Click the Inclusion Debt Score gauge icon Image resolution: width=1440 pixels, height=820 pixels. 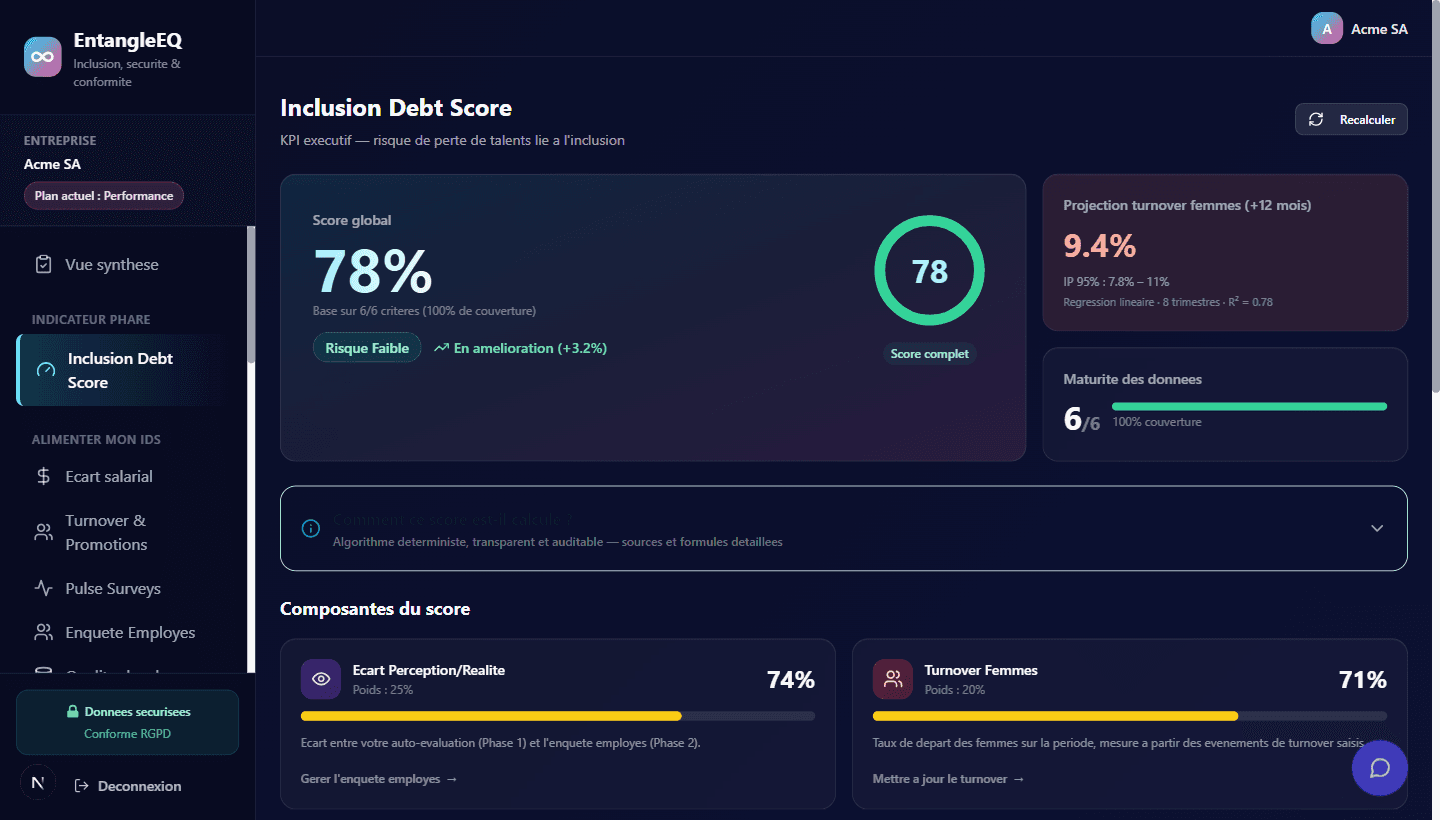point(45,370)
